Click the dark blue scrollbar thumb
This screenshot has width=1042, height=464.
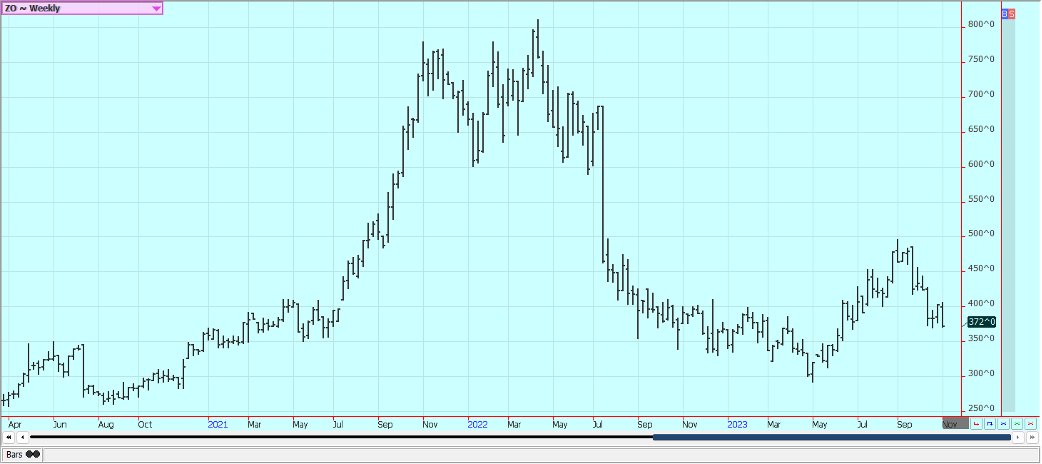832,437
